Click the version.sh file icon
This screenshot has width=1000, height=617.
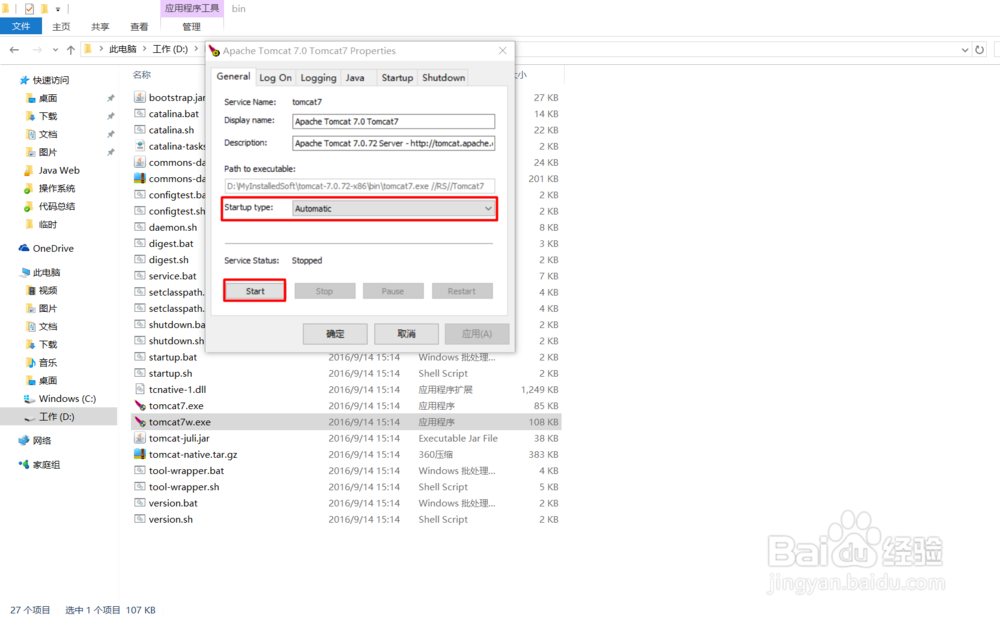tap(140, 519)
